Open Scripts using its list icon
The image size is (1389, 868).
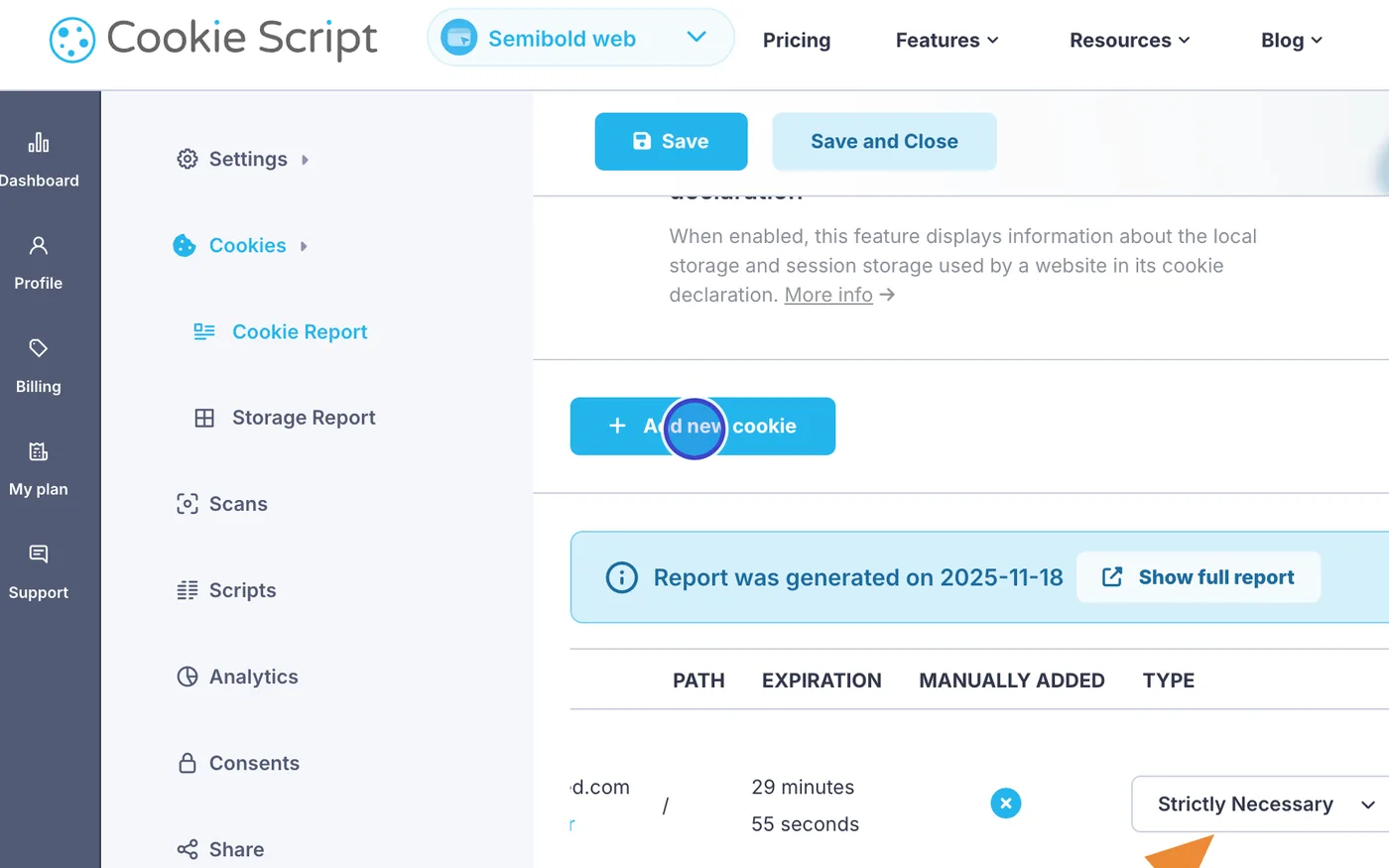[x=187, y=590]
